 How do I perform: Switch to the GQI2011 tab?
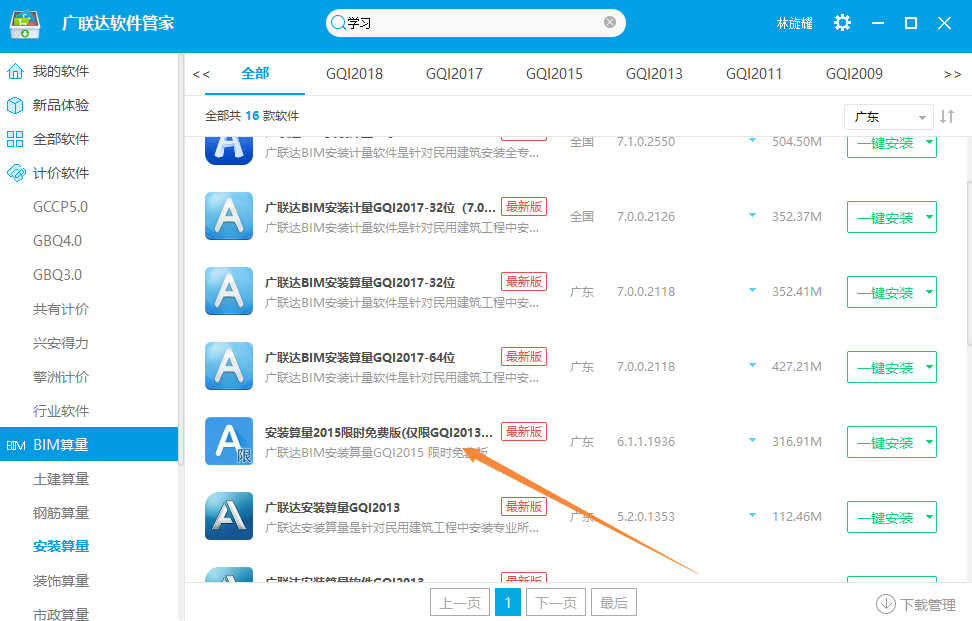pyautogui.click(x=754, y=74)
